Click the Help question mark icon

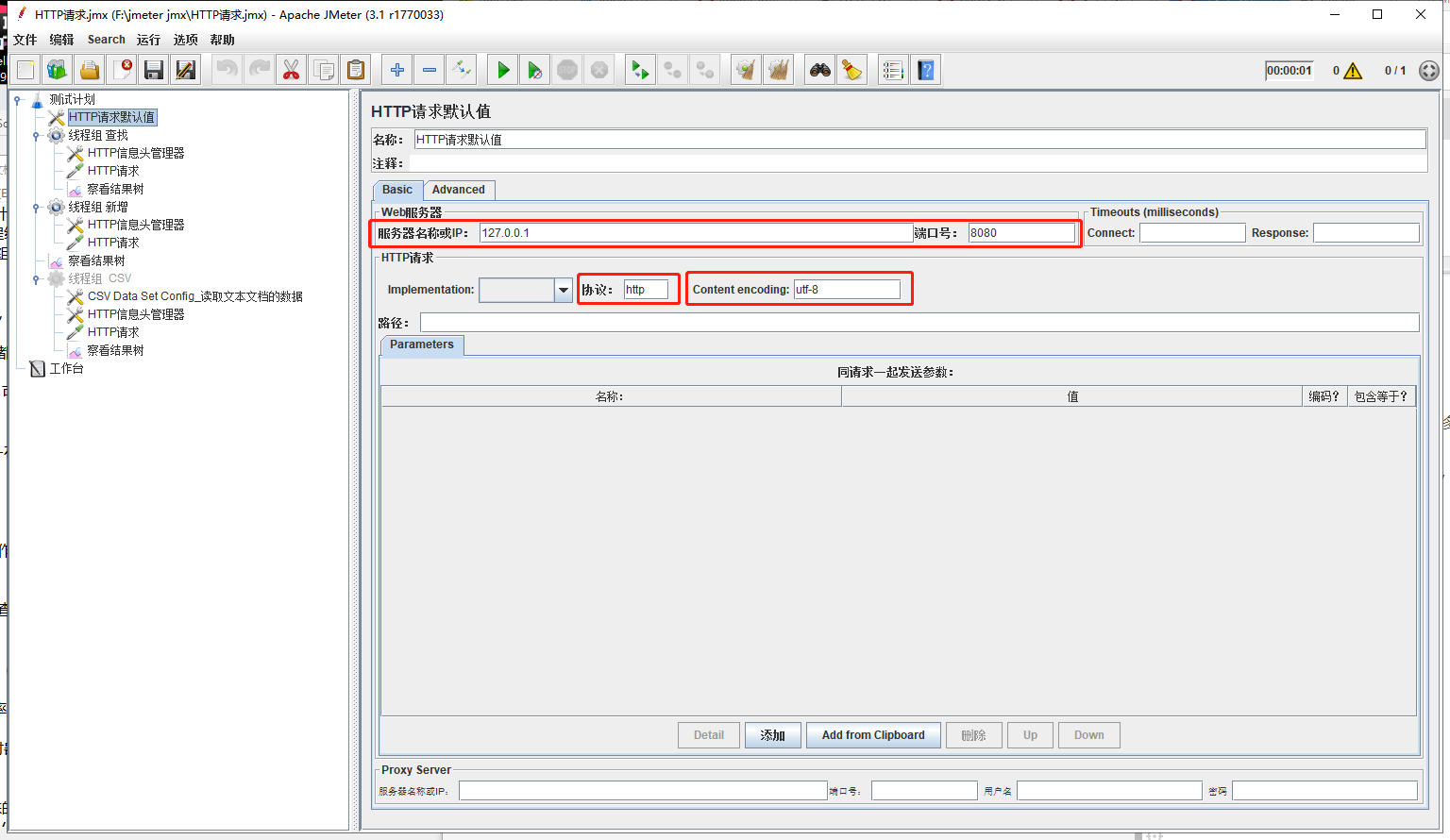(x=925, y=70)
